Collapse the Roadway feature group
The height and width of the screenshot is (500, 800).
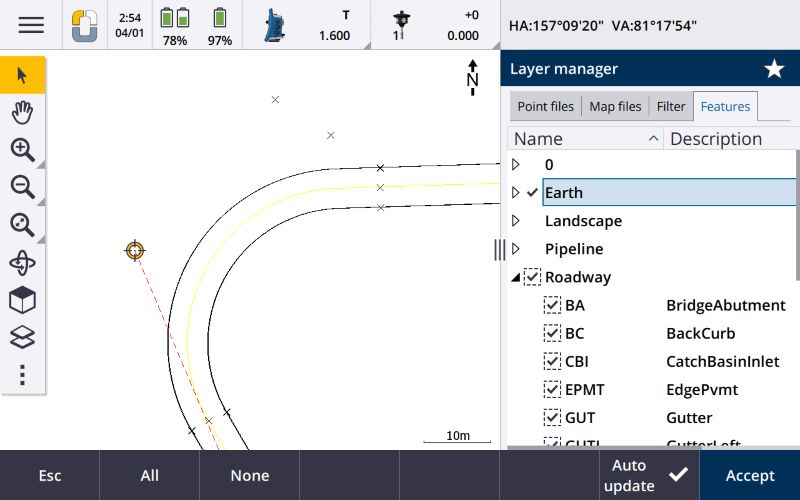click(516, 277)
